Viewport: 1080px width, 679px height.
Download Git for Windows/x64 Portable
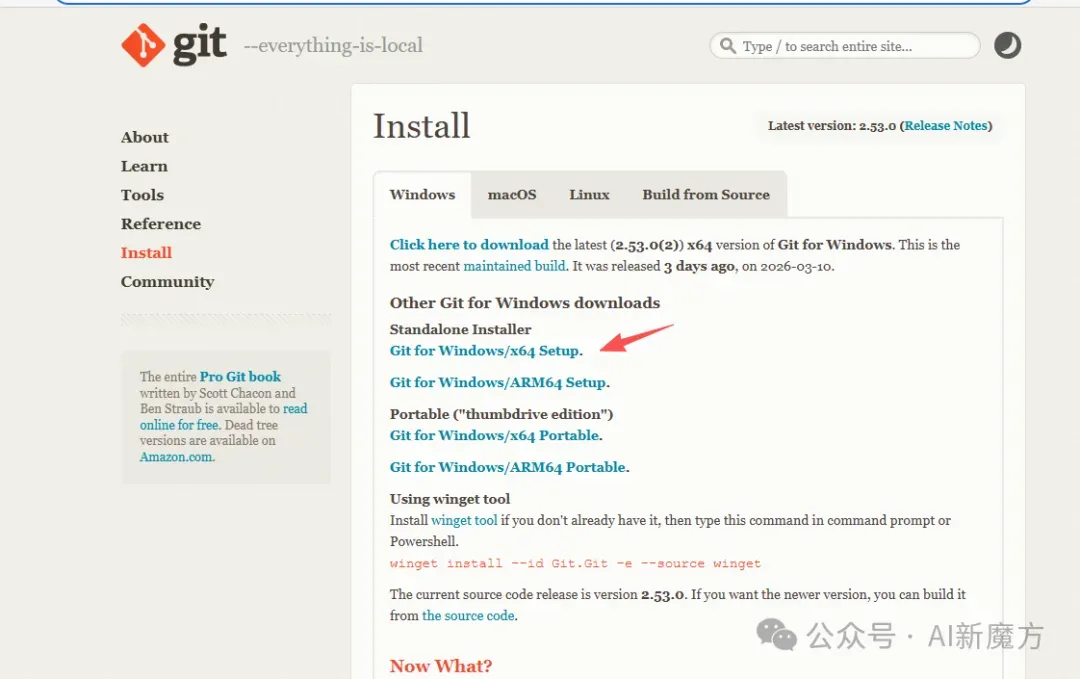(495, 435)
